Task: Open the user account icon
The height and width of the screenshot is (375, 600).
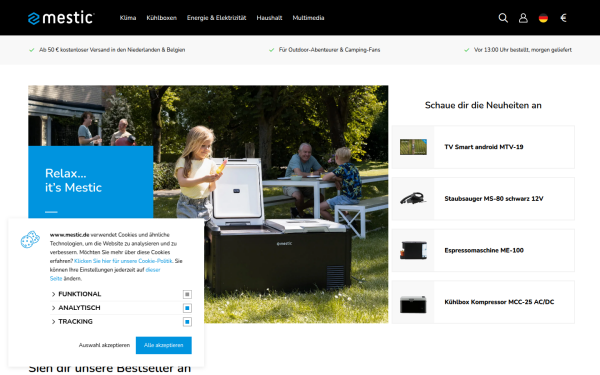Action: coord(523,18)
